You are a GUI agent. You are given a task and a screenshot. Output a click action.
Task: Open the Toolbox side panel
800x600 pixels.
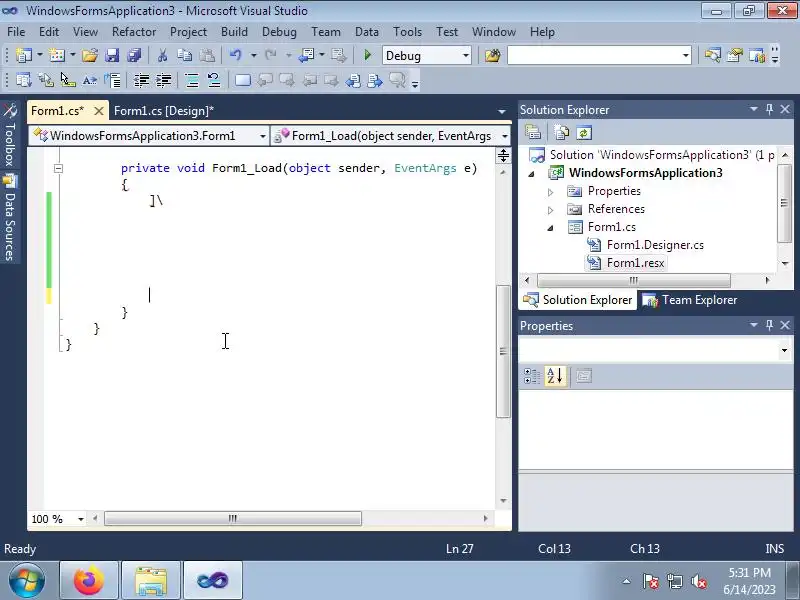coord(10,136)
